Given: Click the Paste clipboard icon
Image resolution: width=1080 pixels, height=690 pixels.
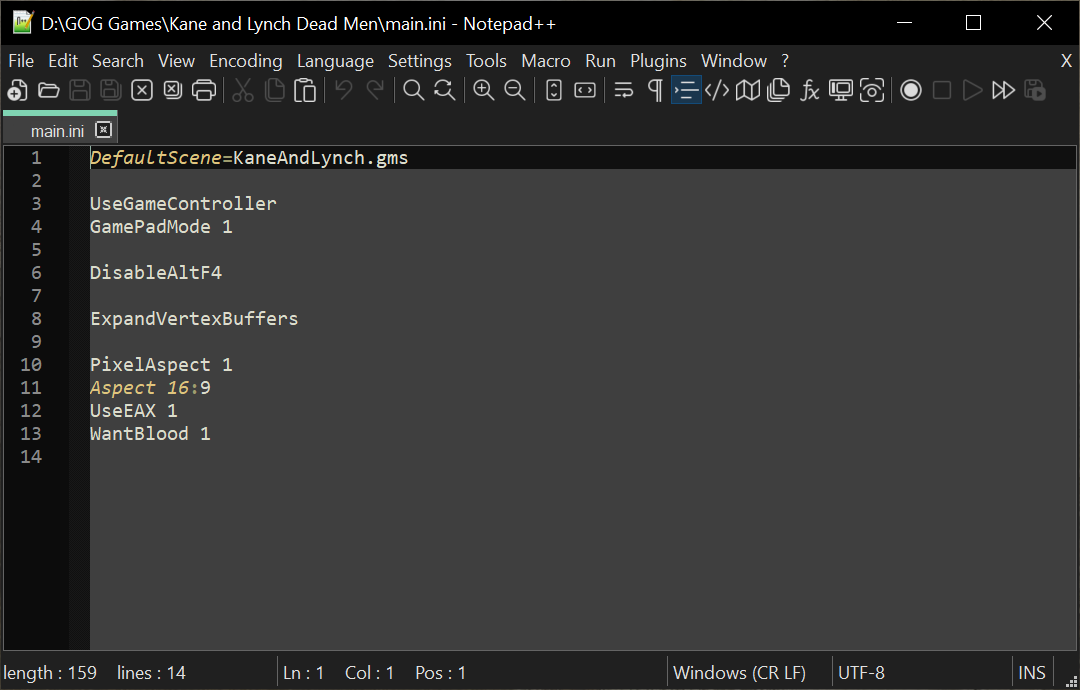Looking at the screenshot, I should (305, 90).
